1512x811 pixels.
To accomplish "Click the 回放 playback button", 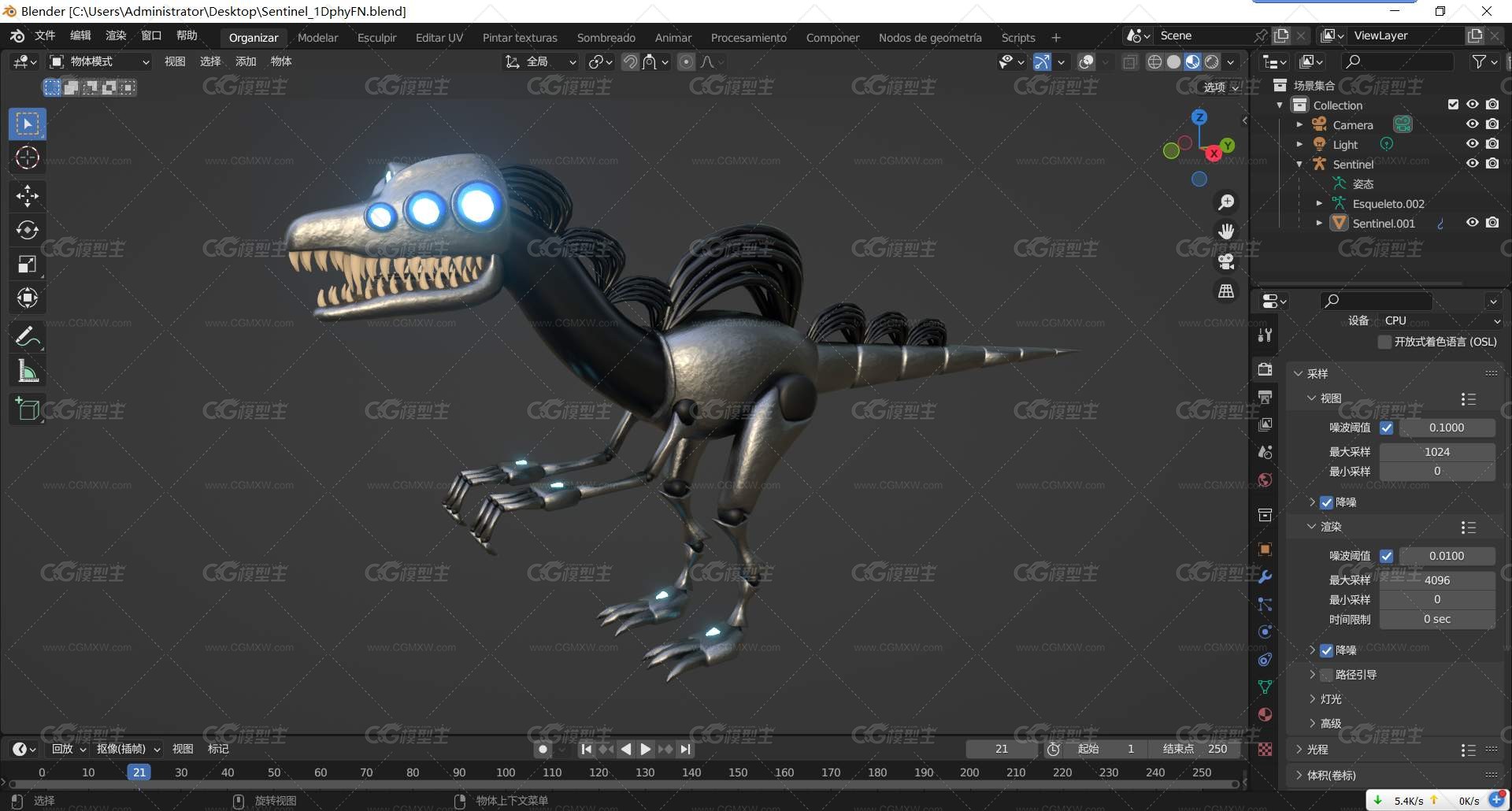I will [x=69, y=749].
